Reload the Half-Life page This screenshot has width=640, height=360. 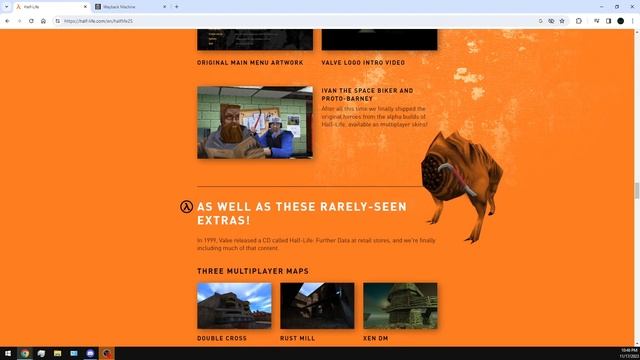pyautogui.click(x=31, y=21)
